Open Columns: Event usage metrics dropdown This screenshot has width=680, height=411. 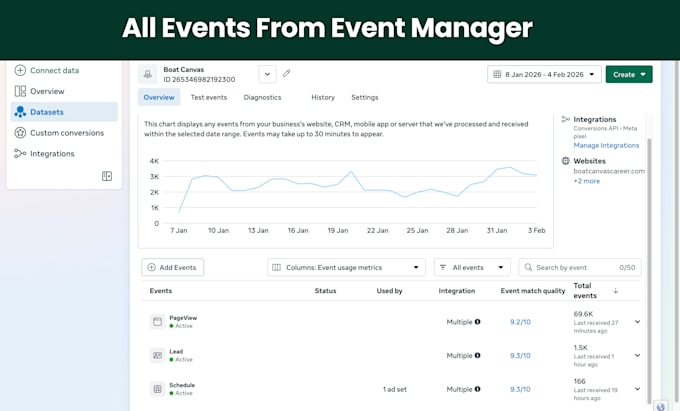click(347, 267)
